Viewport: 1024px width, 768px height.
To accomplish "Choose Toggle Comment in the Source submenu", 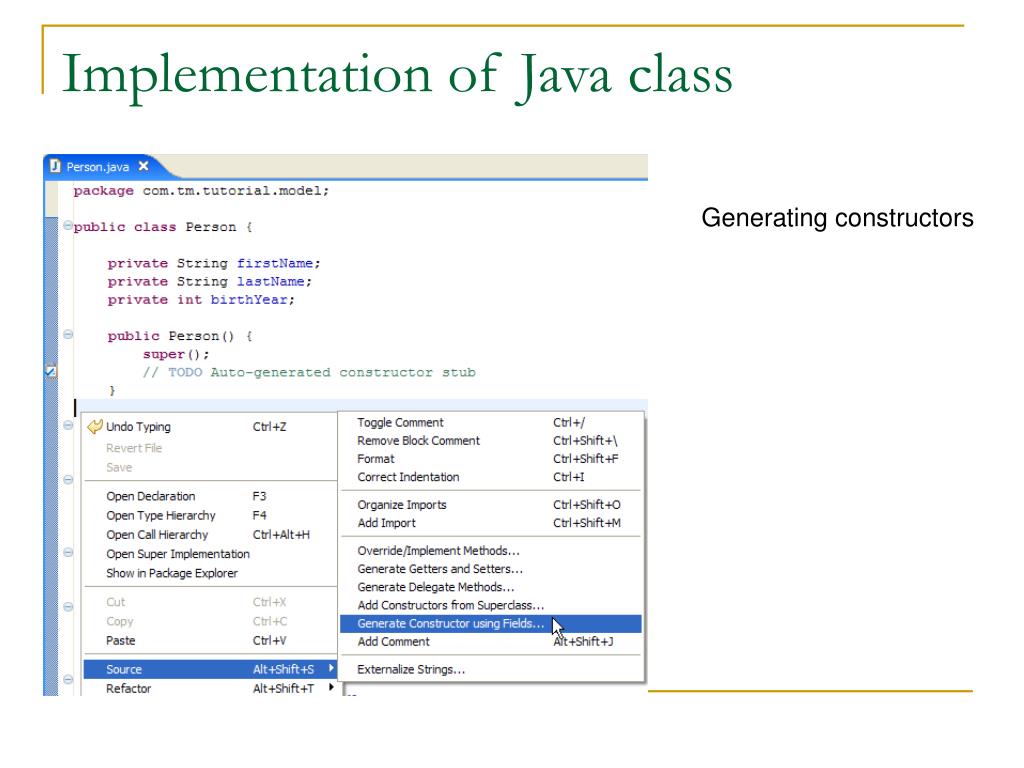I will (x=490, y=423).
